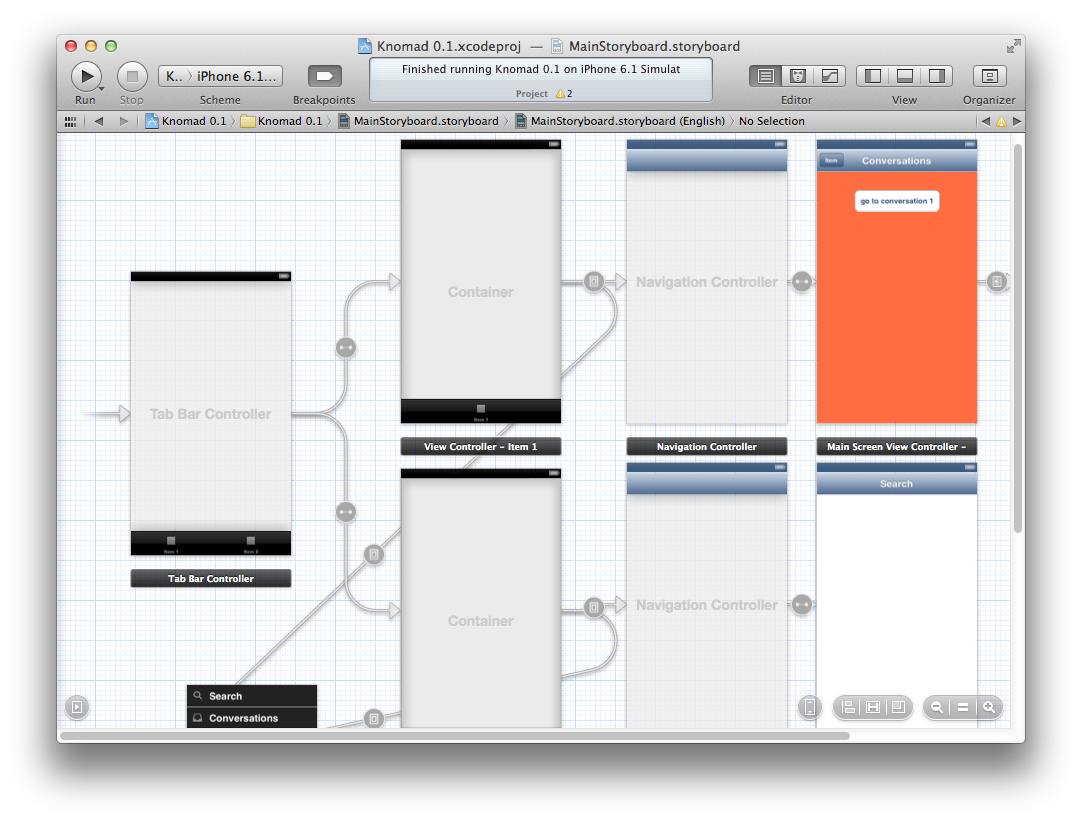Select Knomad 0.1 project in jump bar
Viewport: 1082px width, 822px height.
[186, 121]
